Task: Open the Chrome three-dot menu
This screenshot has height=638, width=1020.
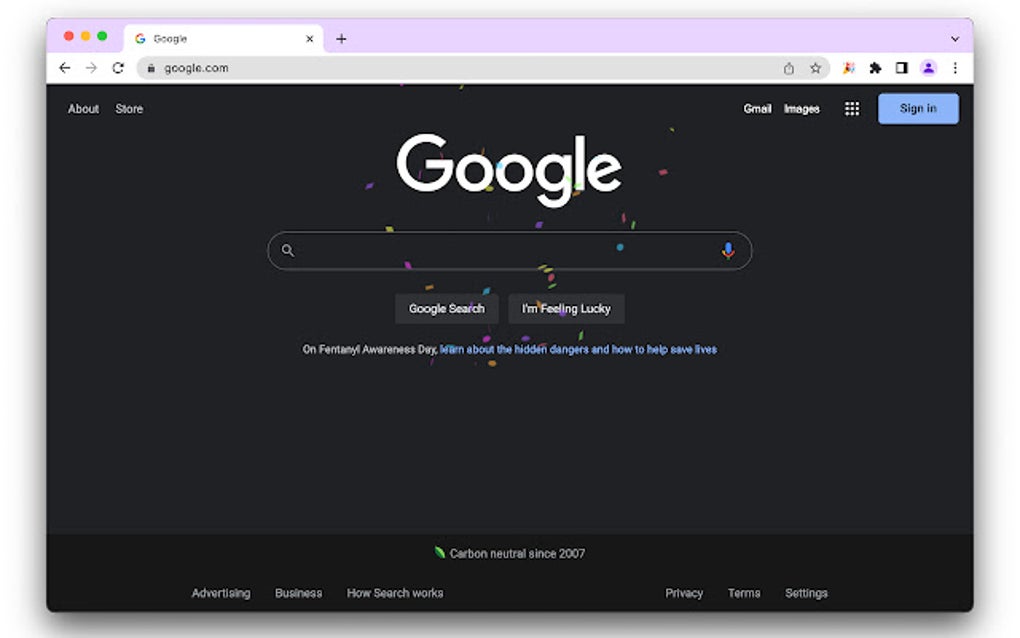Action: click(955, 68)
